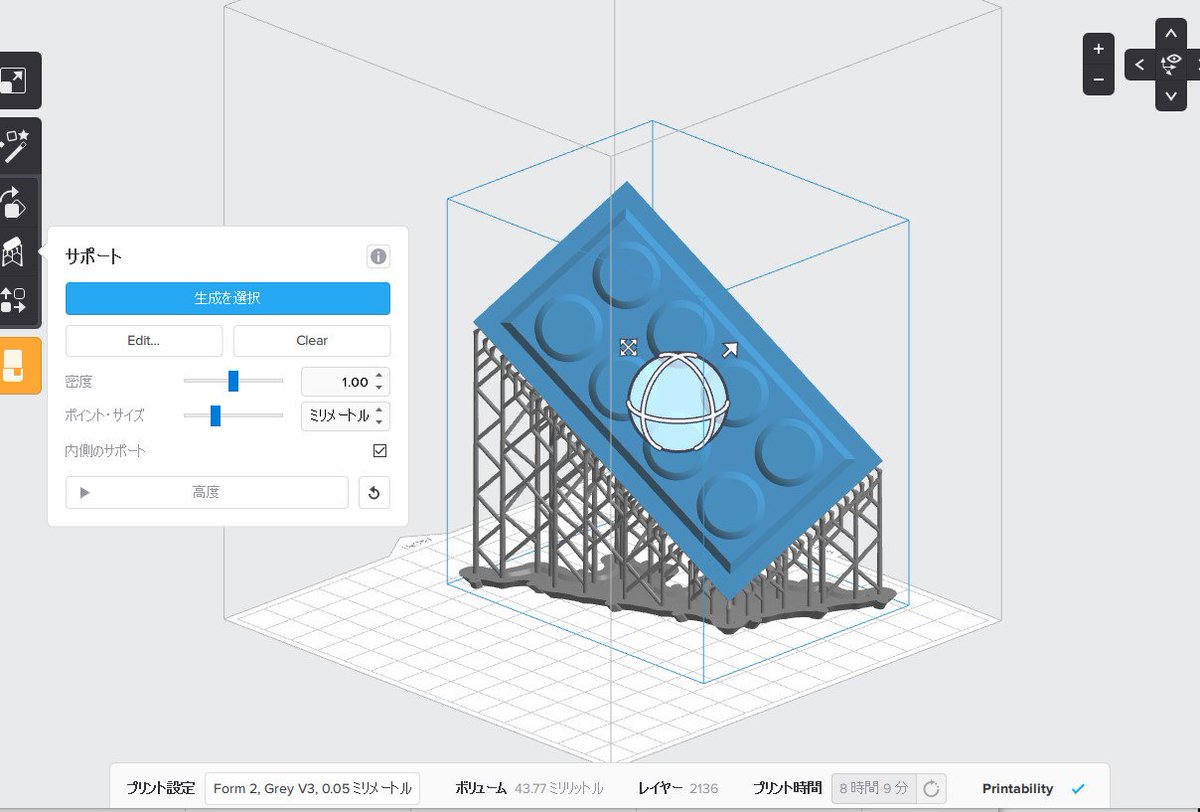This screenshot has width=1200, height=812.
Task: Select the One-Click Print magic wand tool
Action: click(x=14, y=146)
